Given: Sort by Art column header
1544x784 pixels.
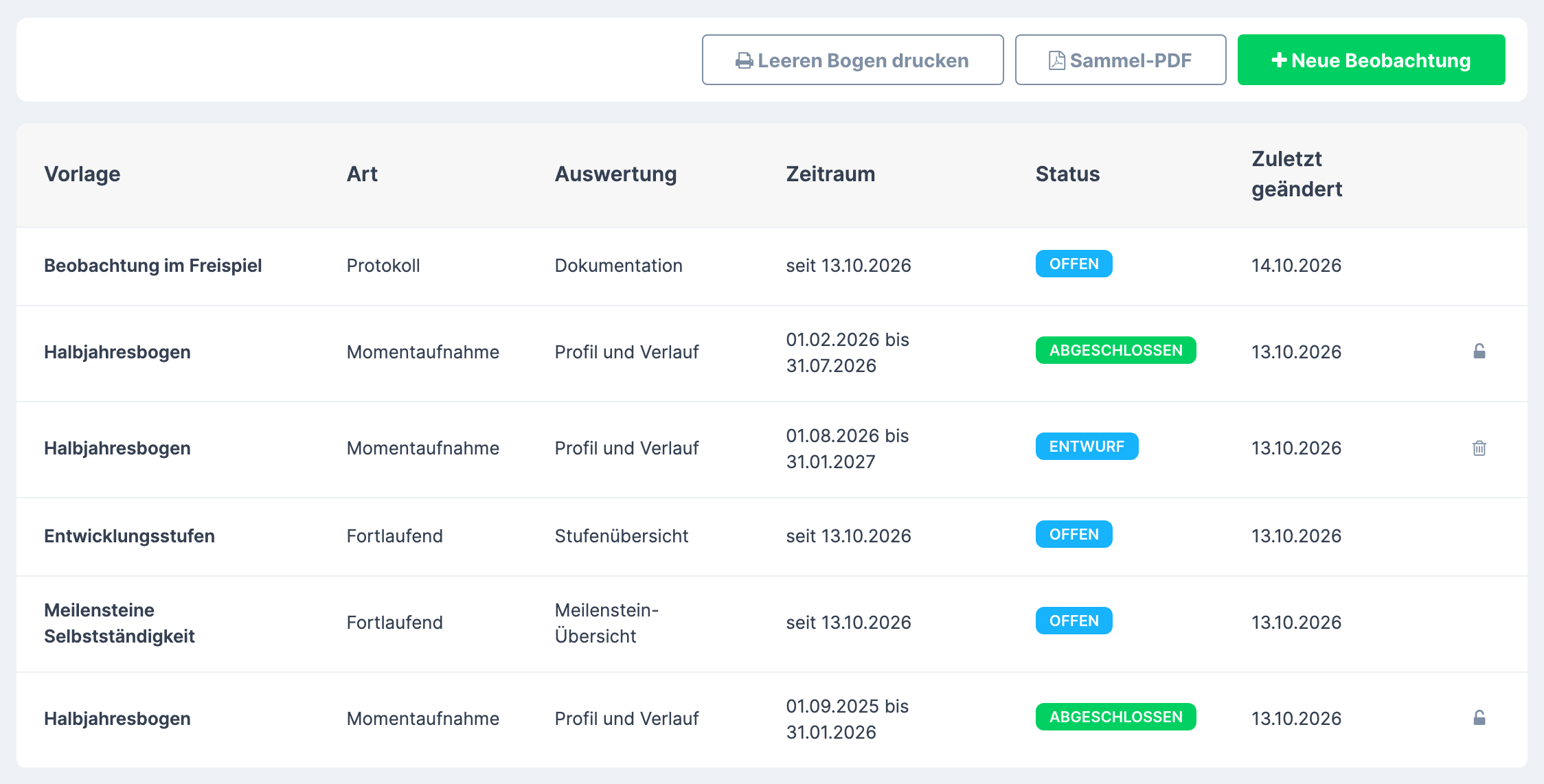Looking at the screenshot, I should [x=362, y=174].
